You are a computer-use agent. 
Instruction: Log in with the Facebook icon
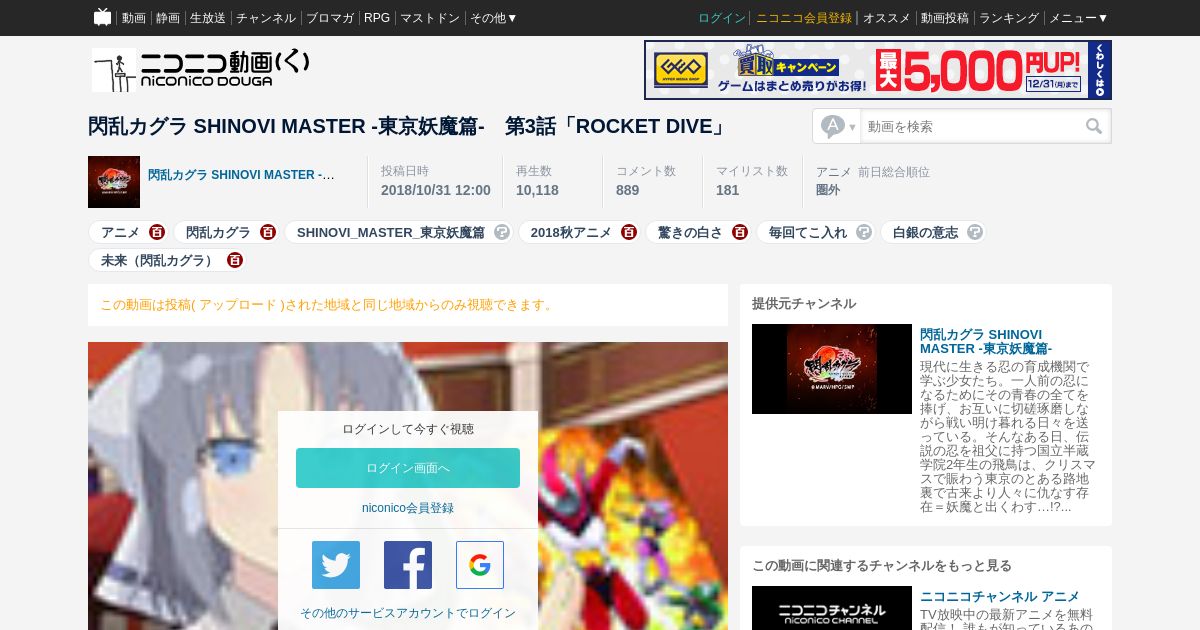pos(408,565)
